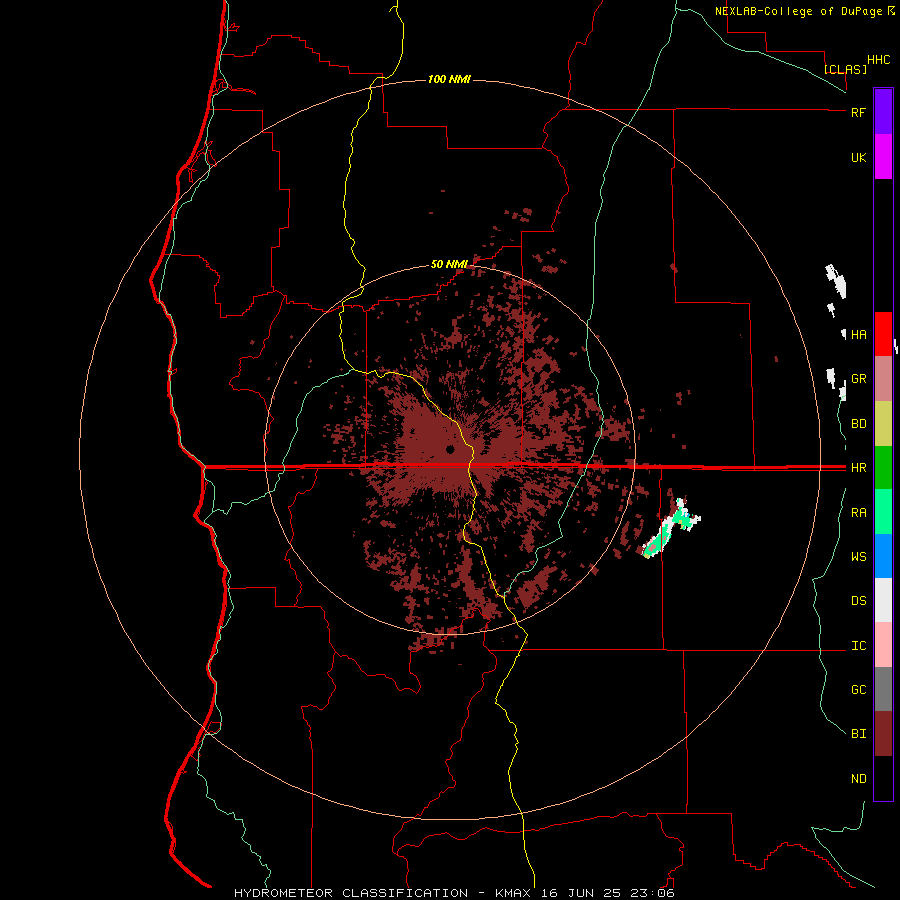This screenshot has width=900, height=900.
Task: Click the HA red legend swatch
Action: pos(883,334)
